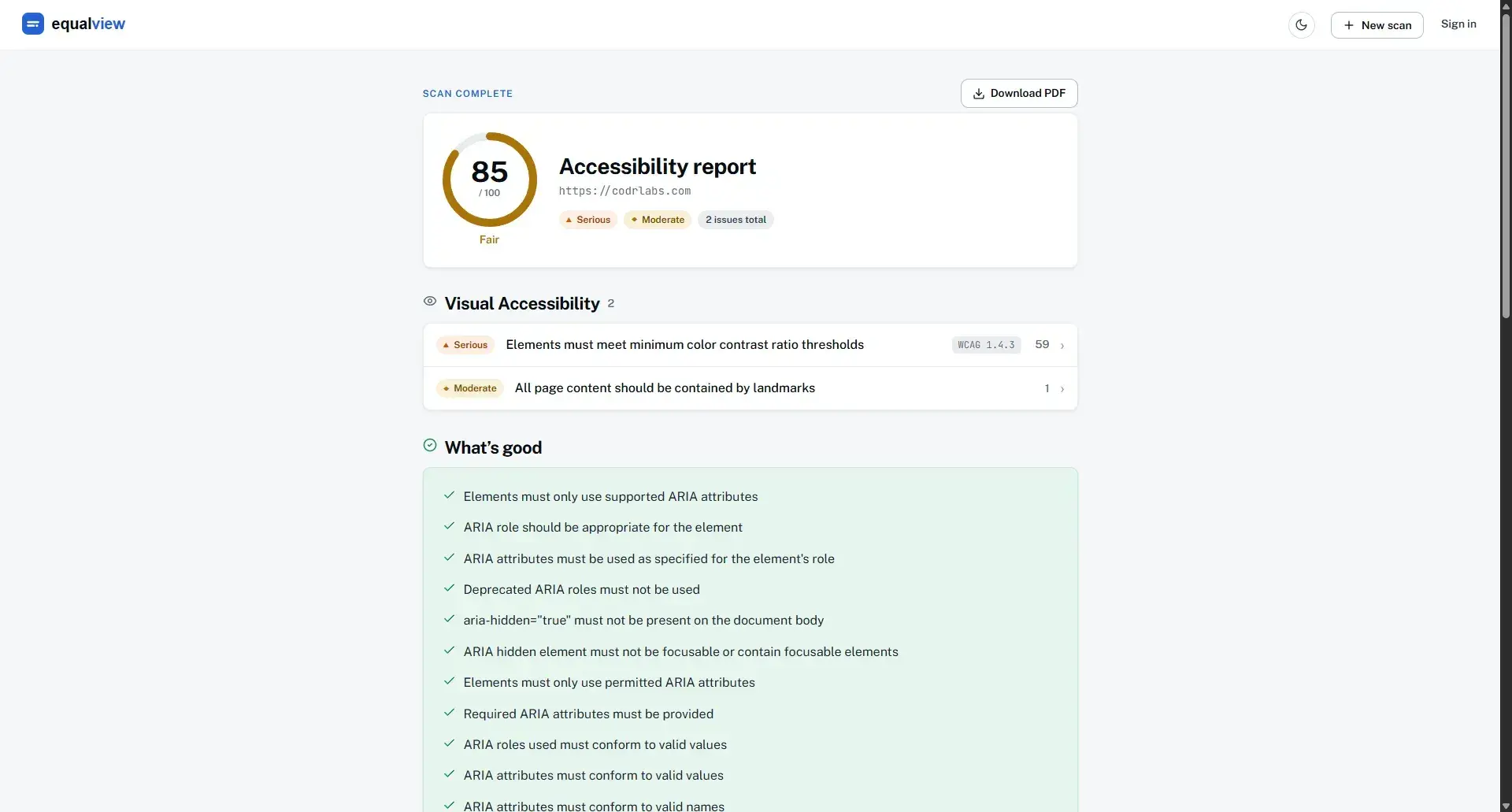
Task: Click the SCAN COMPLETE label
Action: click(468, 94)
